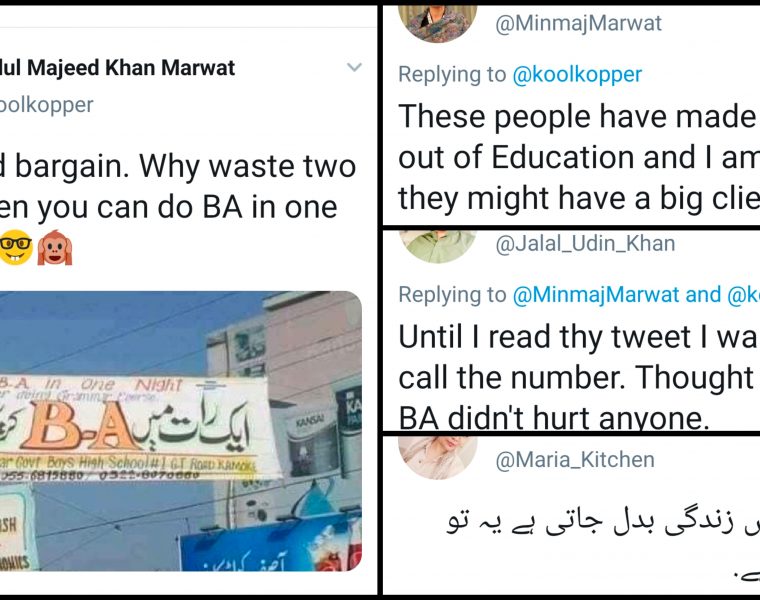Viewport: 760px width, 600px height.
Task: Click @koolkopper in the first Replying to line
Action: (578, 74)
